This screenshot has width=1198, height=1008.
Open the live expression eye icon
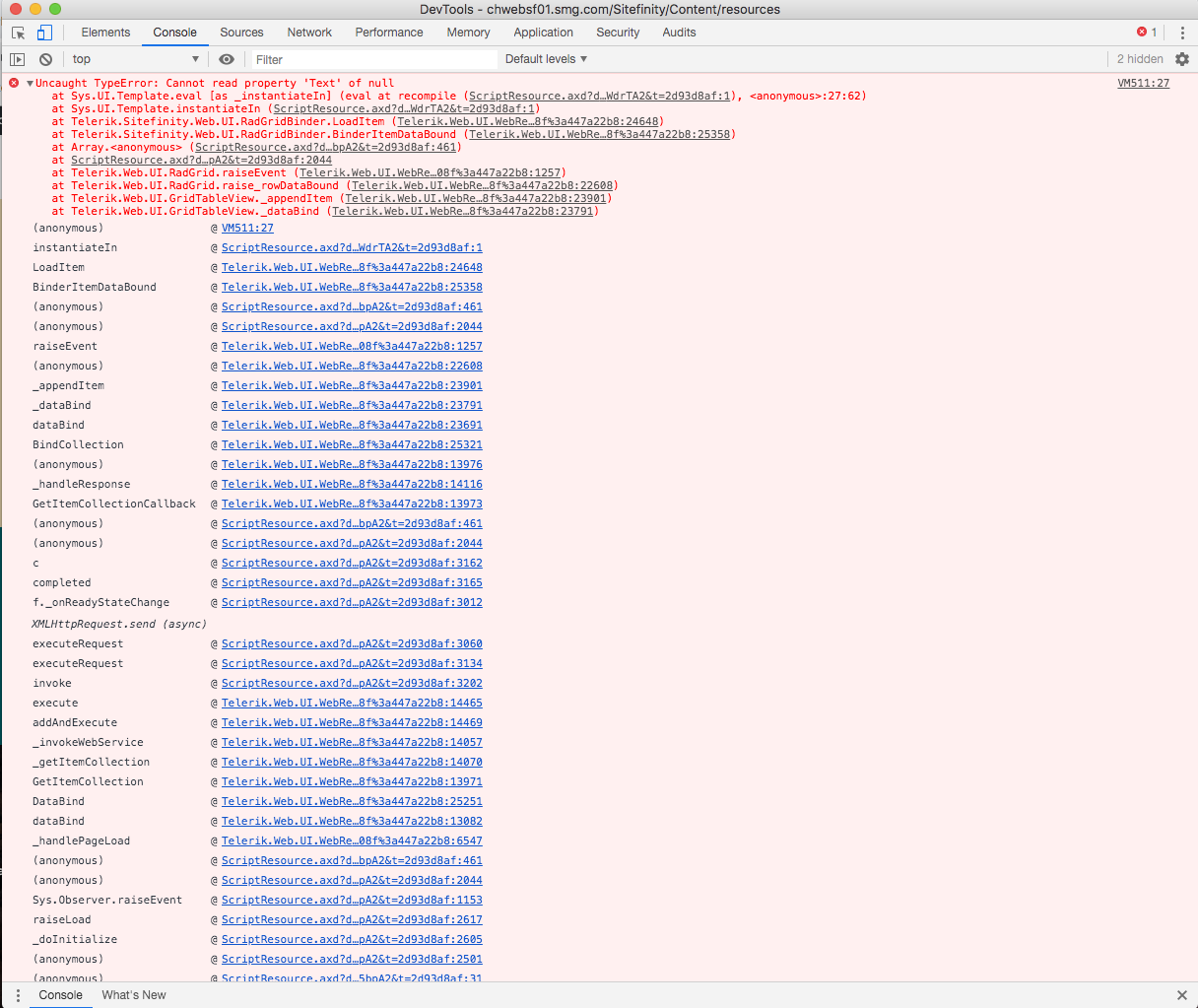click(x=227, y=59)
